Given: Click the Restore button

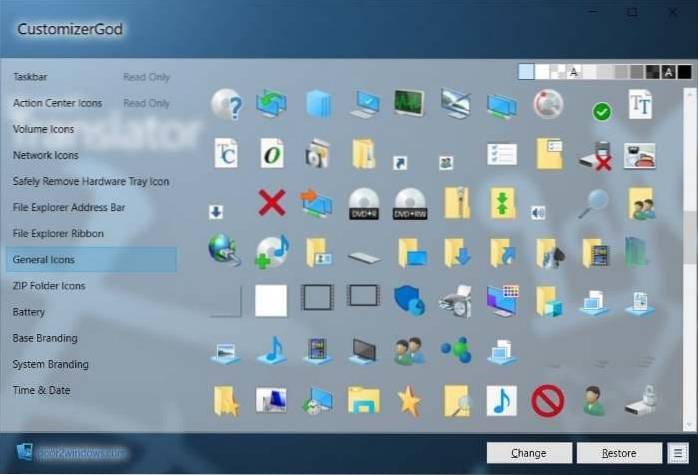Looking at the screenshot, I should (x=619, y=453).
